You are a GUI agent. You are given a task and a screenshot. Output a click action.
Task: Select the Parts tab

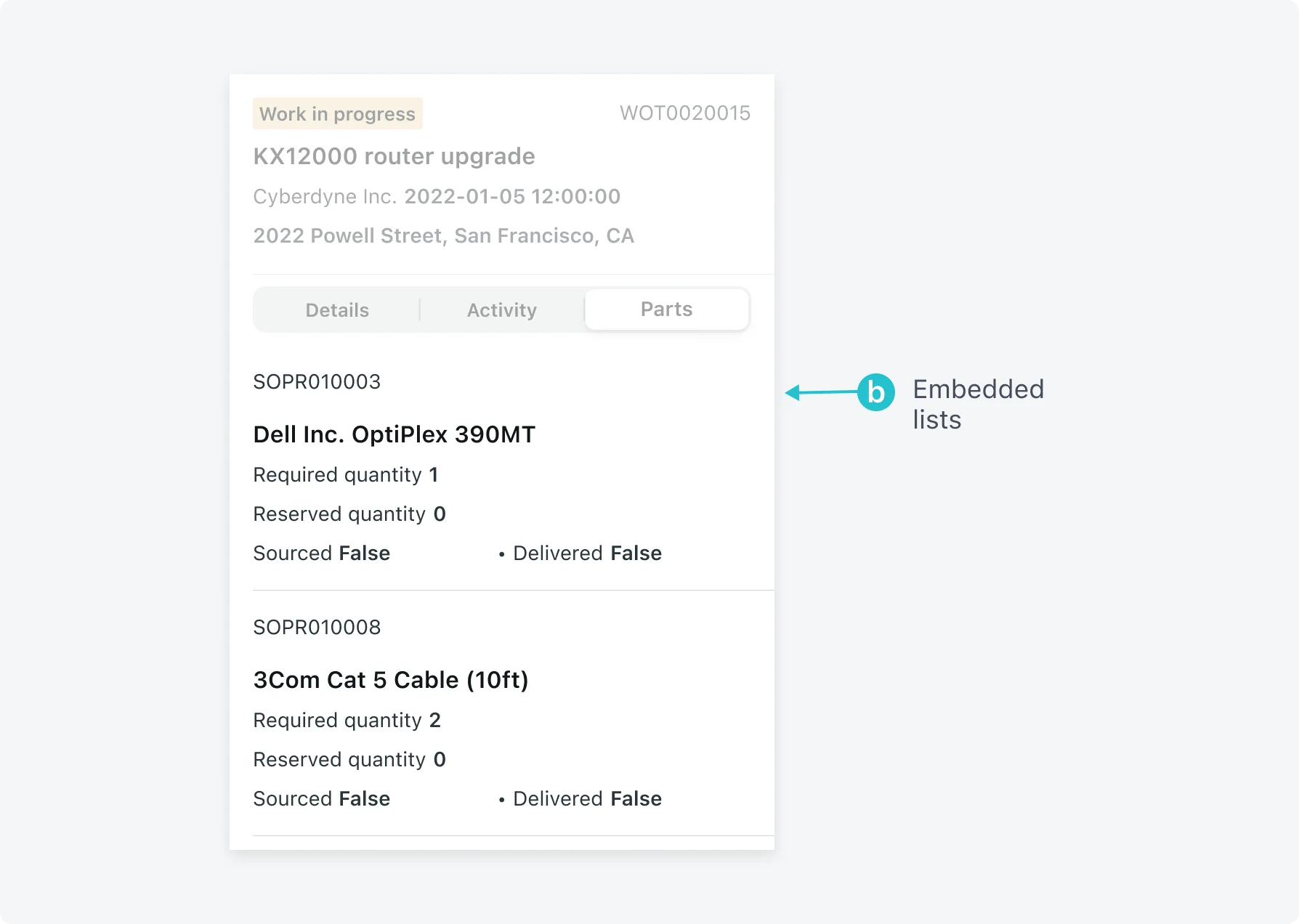667,309
